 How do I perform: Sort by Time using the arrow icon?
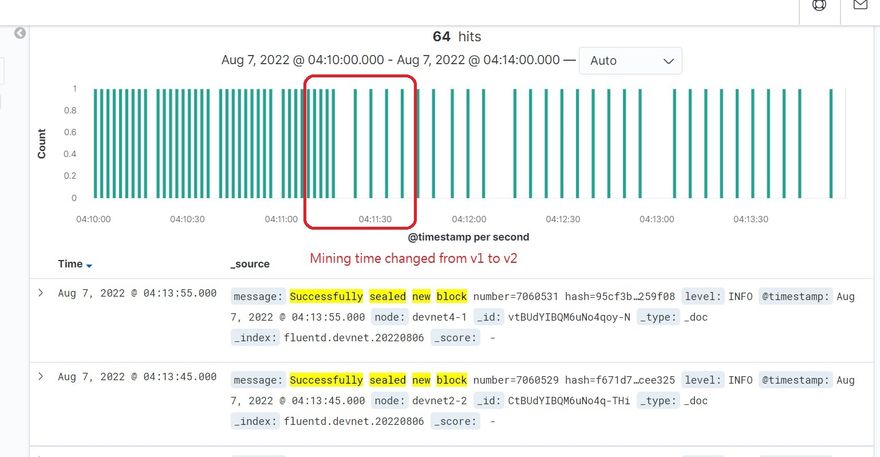(89, 265)
